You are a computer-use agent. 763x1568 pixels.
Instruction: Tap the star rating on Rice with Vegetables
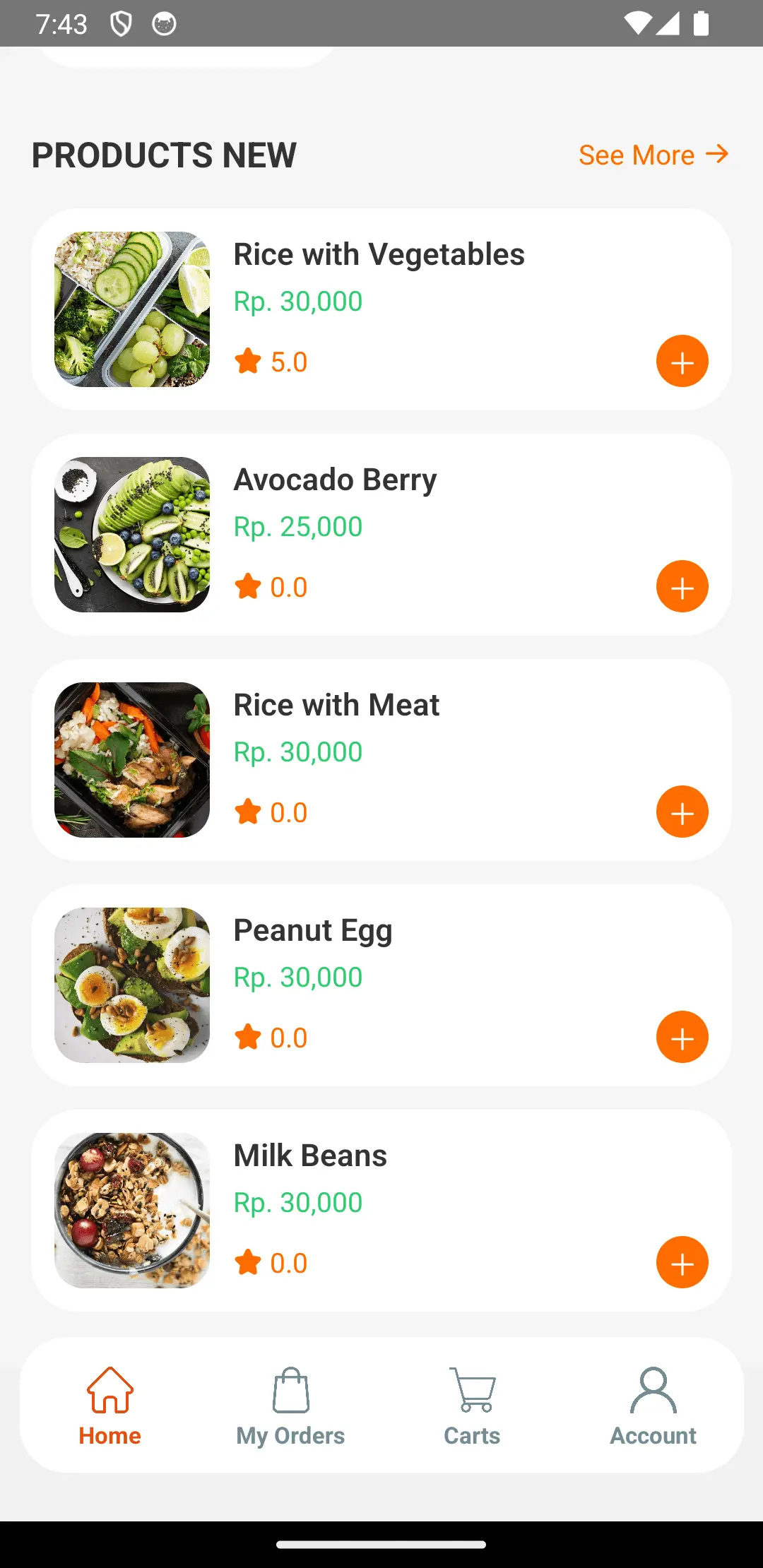tap(271, 362)
